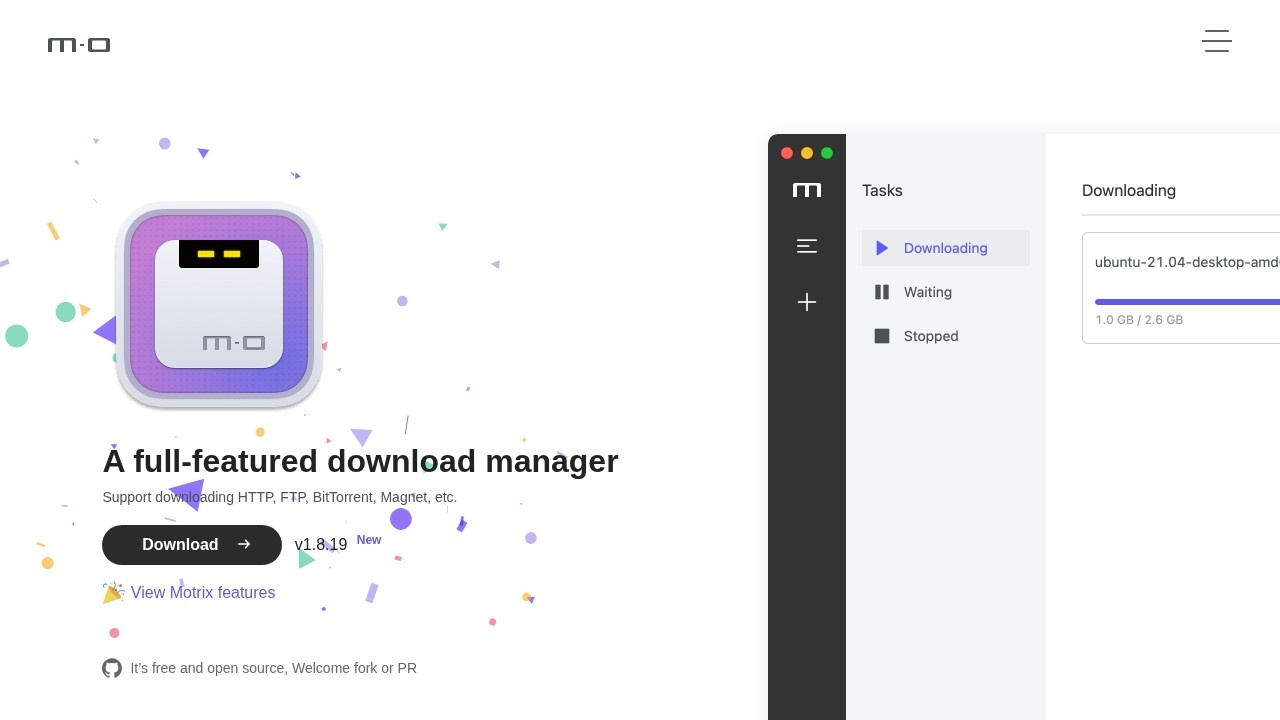Select the ubuntu-21.04-desktop download task
Screen dimensions: 1280x720
pyautogui.click(x=1186, y=262)
